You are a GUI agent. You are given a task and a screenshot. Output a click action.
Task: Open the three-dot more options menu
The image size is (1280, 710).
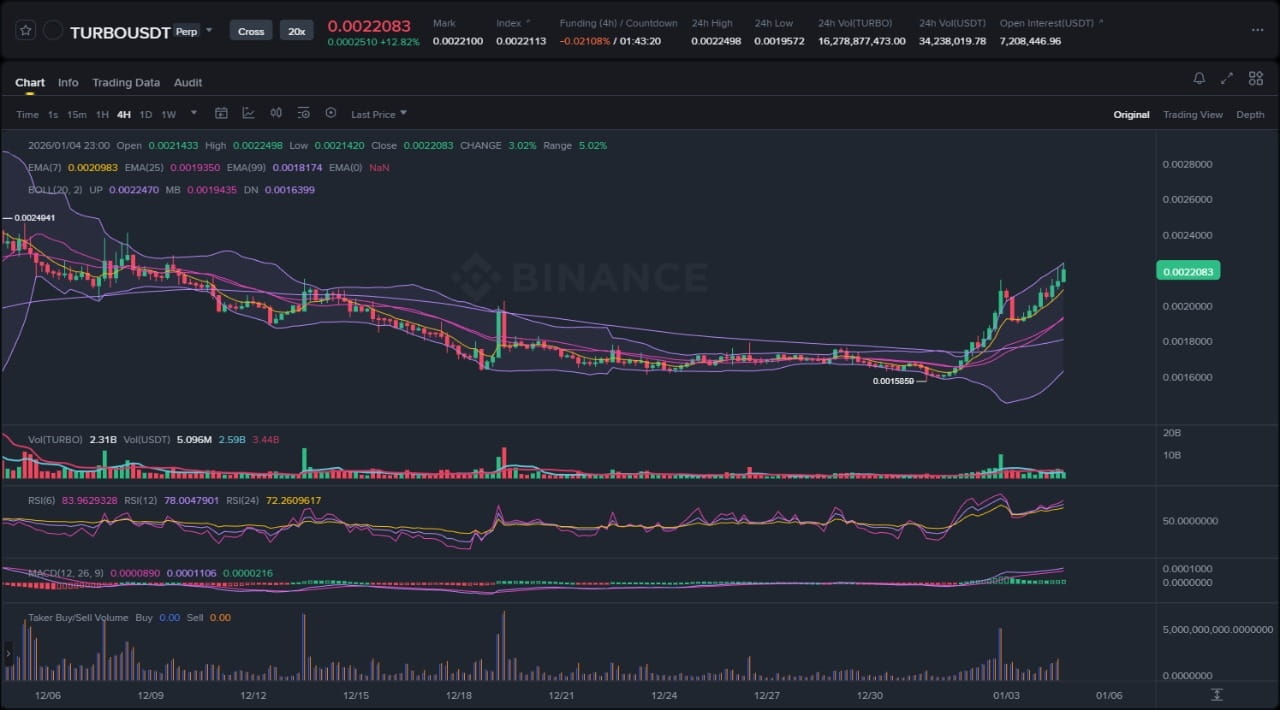(1257, 30)
